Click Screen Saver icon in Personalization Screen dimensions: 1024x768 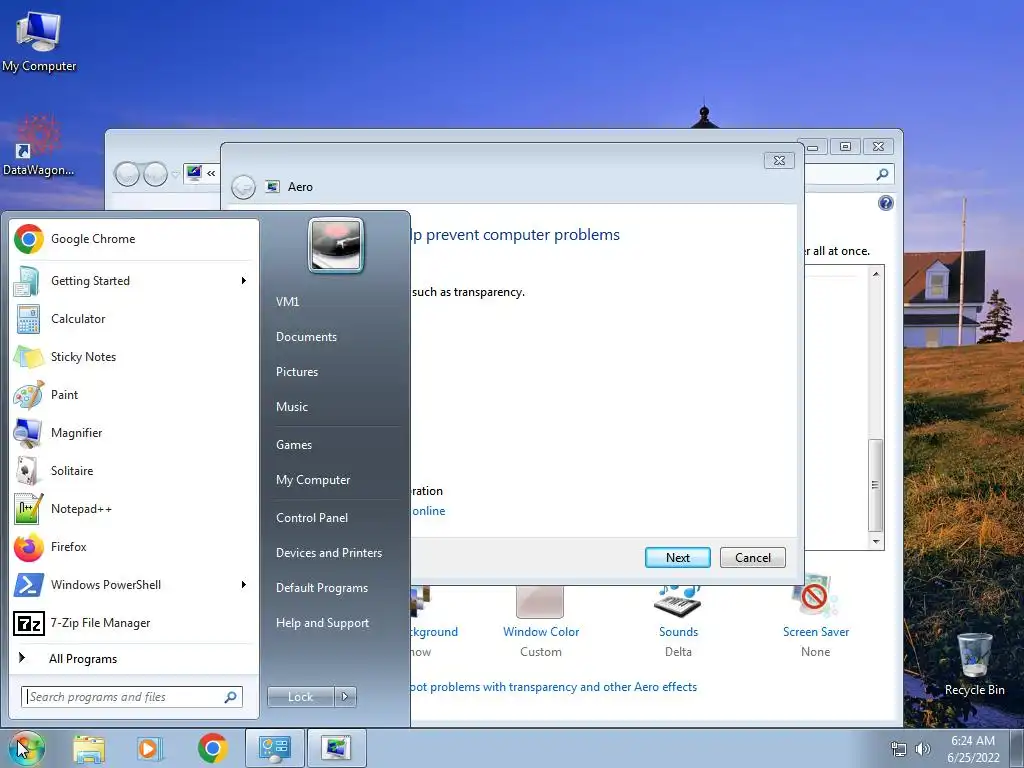[x=815, y=596]
